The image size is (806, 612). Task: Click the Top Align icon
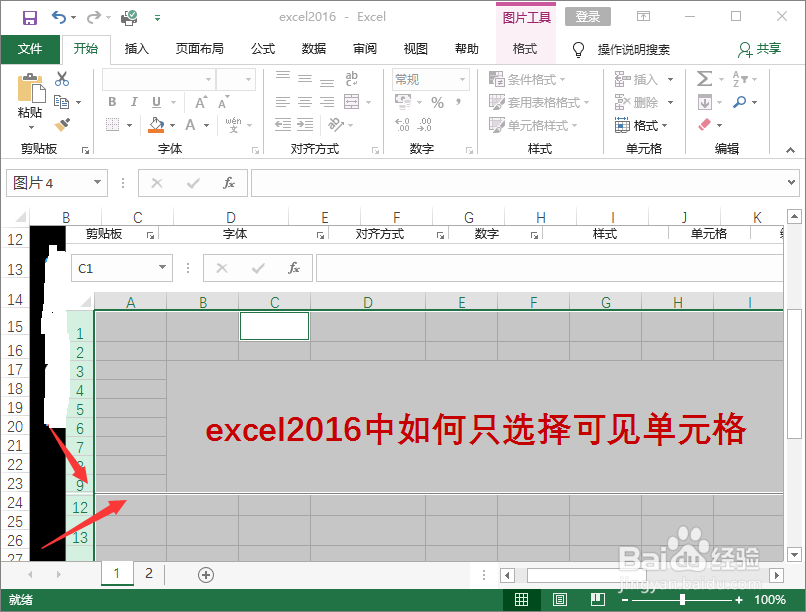coord(283,77)
